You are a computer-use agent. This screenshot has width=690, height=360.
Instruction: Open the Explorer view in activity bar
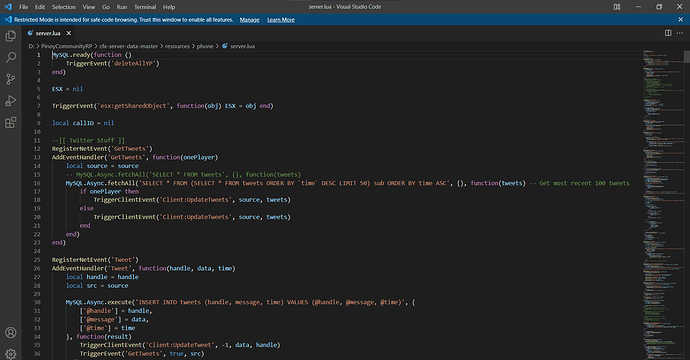(11, 36)
